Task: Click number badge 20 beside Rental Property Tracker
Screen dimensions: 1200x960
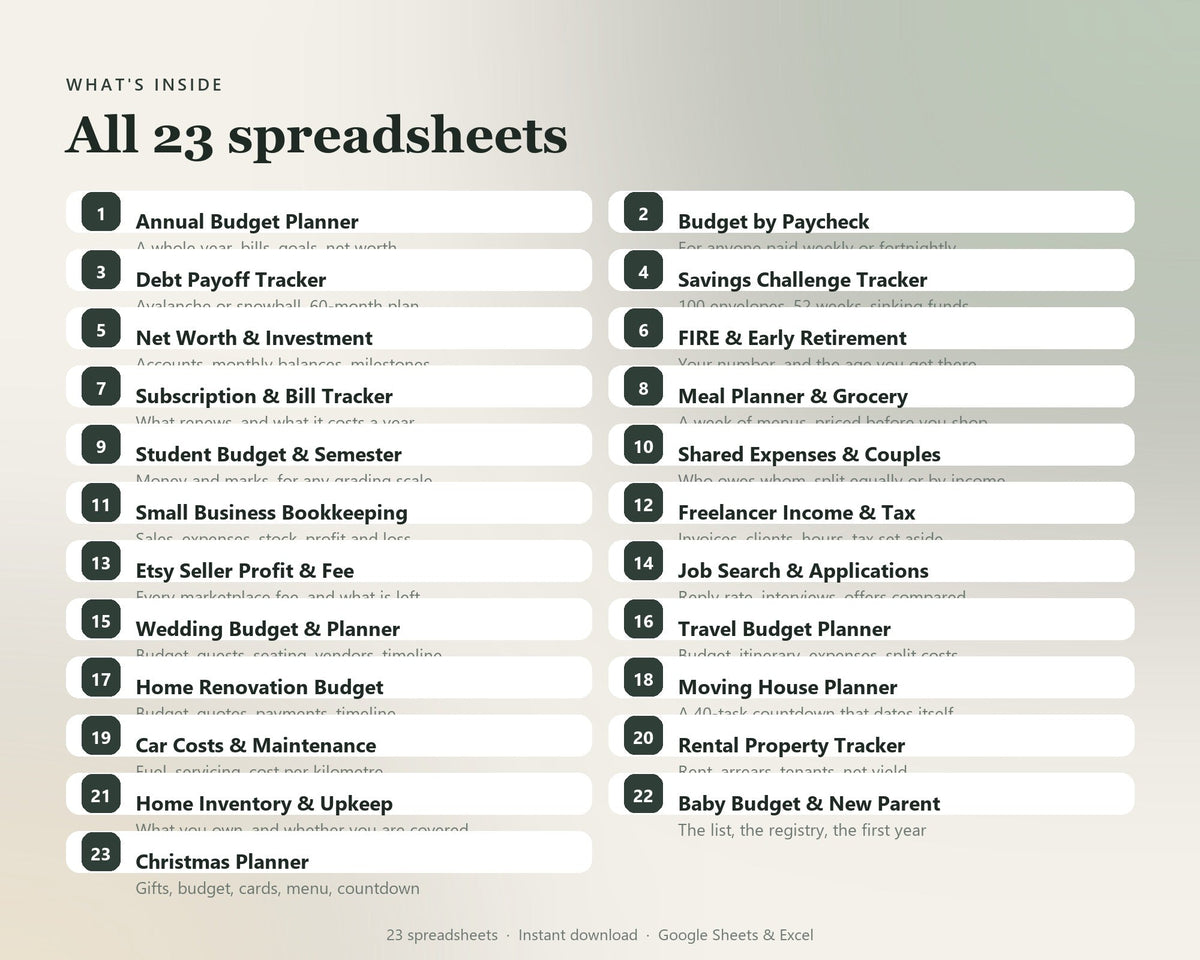Action: click(643, 737)
